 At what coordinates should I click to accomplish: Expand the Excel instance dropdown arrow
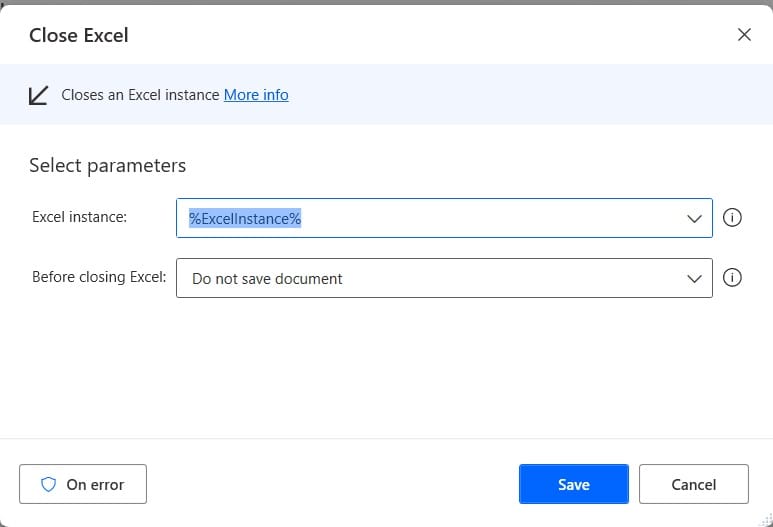pyautogui.click(x=694, y=218)
